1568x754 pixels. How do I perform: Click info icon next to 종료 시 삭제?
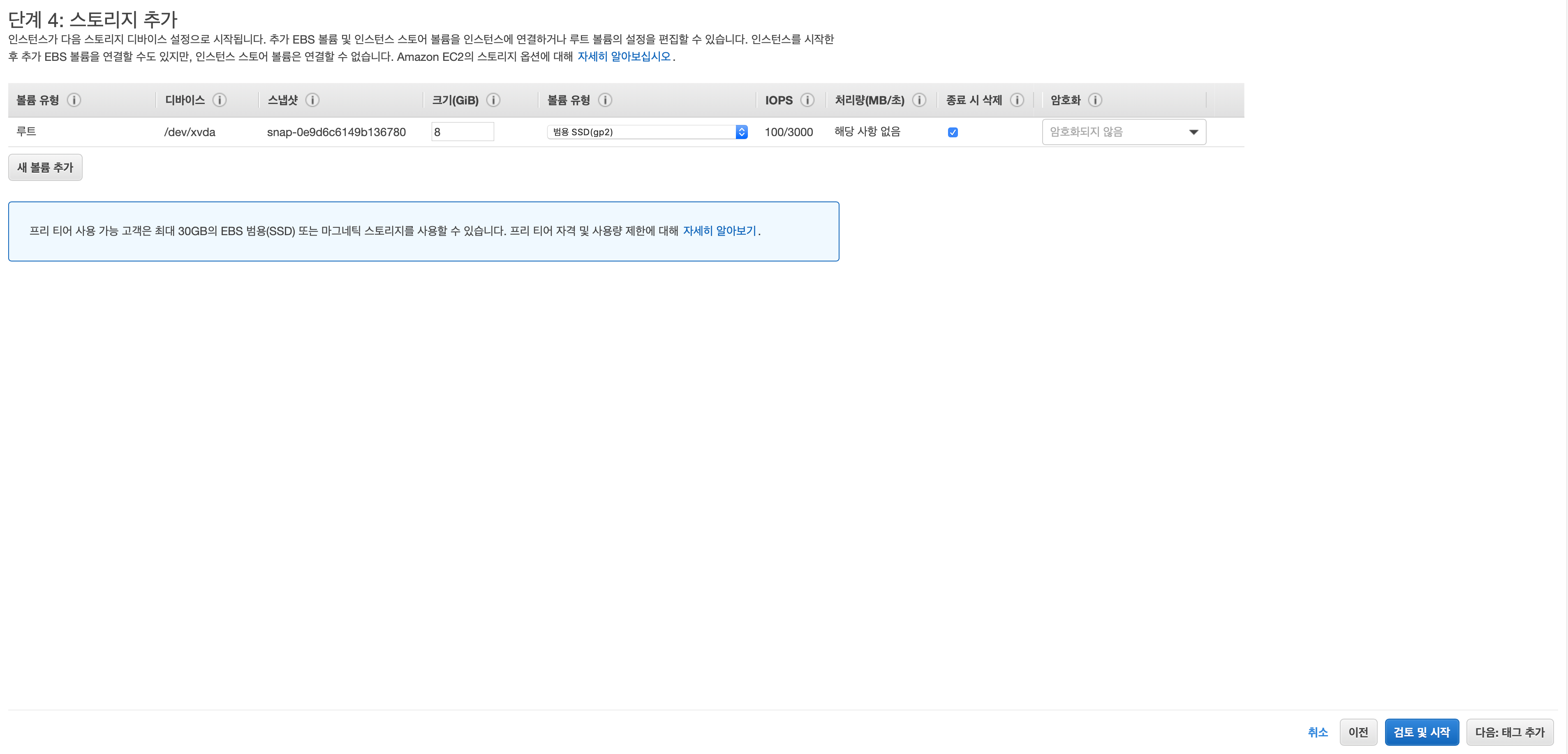point(1017,100)
